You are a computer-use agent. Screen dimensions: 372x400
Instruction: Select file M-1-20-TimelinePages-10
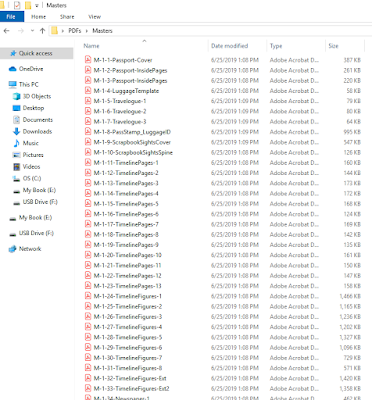(x=128, y=255)
